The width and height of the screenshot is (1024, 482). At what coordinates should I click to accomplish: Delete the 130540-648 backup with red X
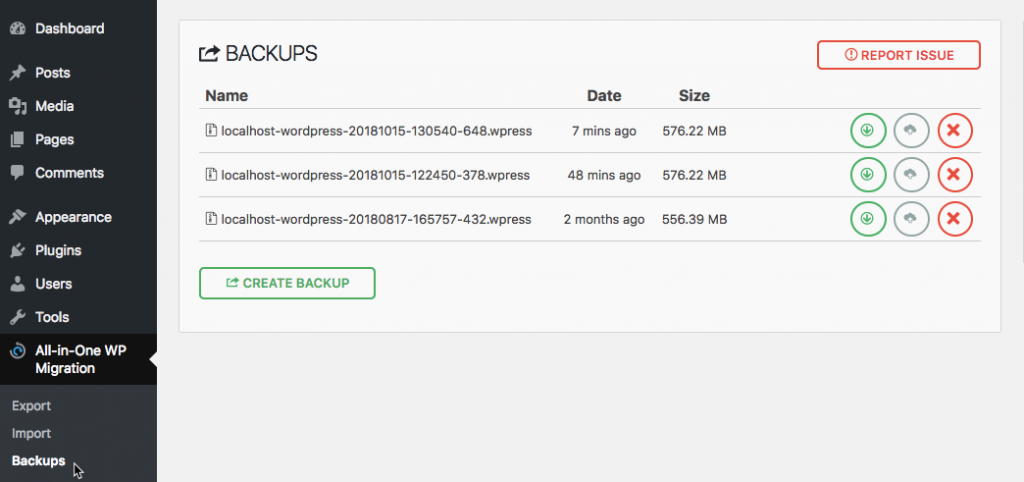955,131
